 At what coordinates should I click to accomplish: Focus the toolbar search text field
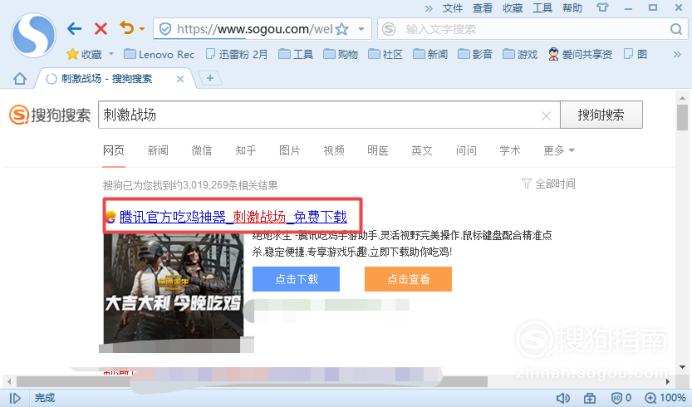(534, 29)
